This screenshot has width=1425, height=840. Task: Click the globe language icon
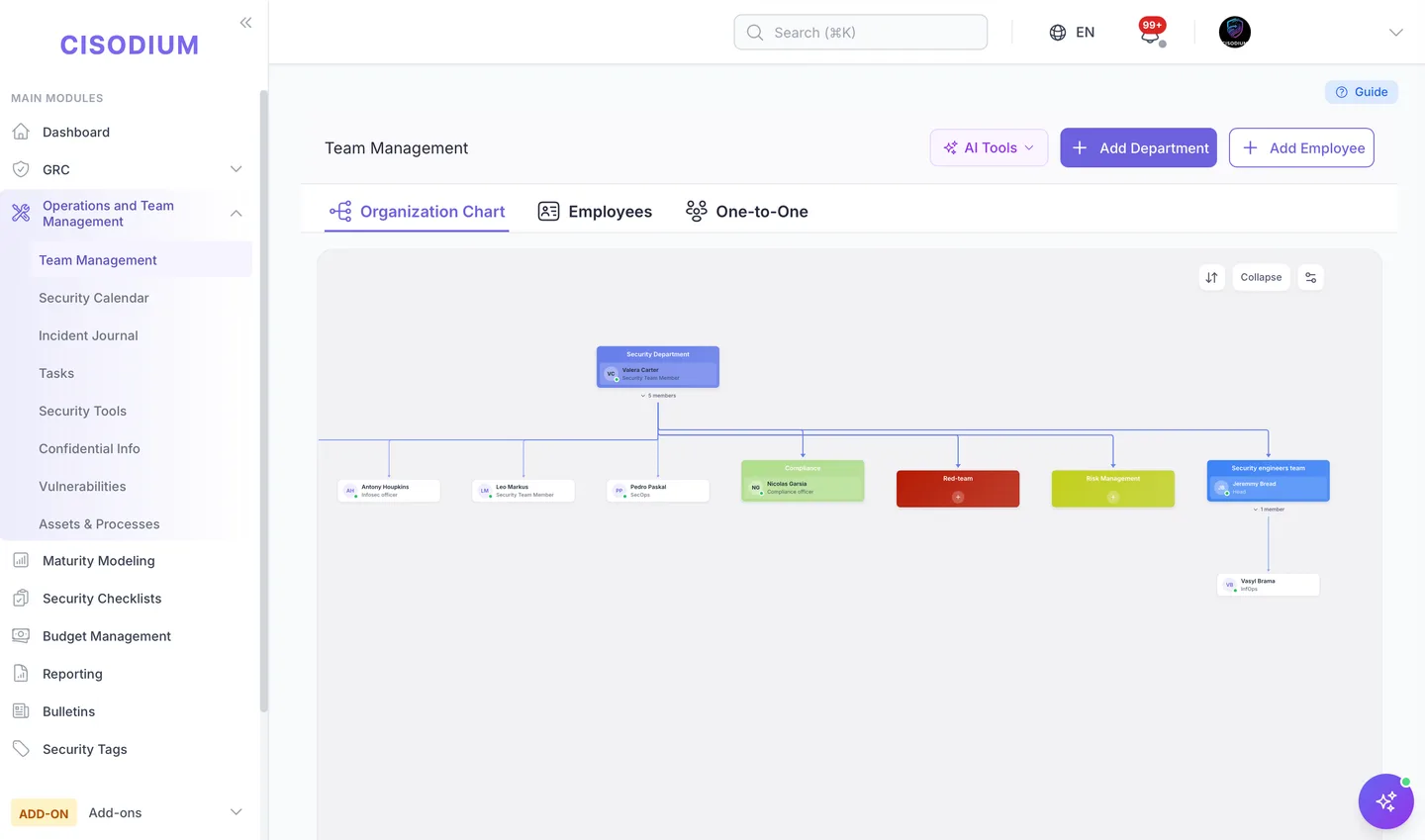click(1058, 33)
